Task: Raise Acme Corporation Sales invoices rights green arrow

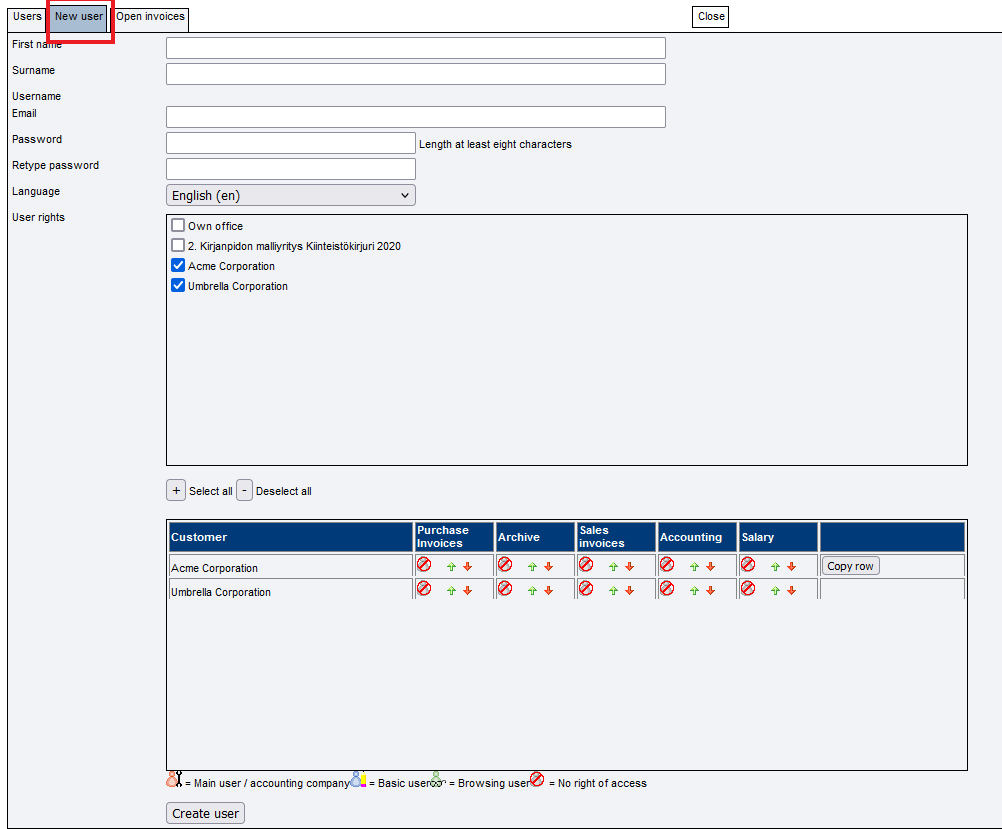Action: pos(613,567)
